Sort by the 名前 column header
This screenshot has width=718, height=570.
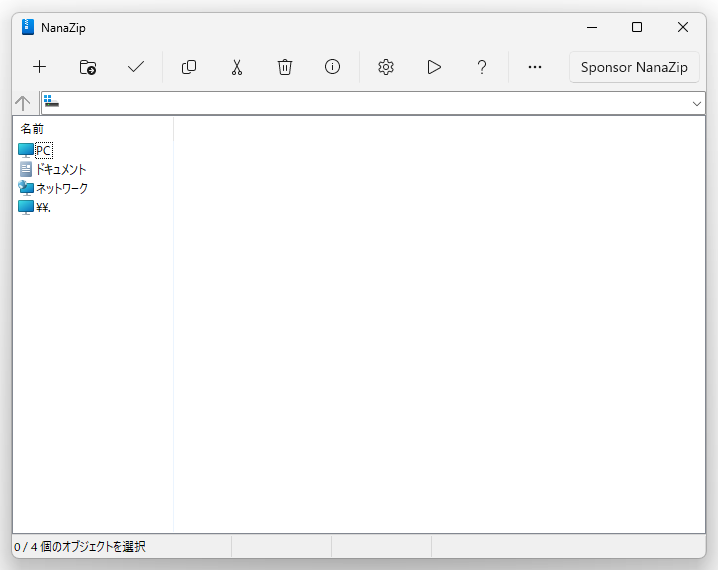[32, 129]
